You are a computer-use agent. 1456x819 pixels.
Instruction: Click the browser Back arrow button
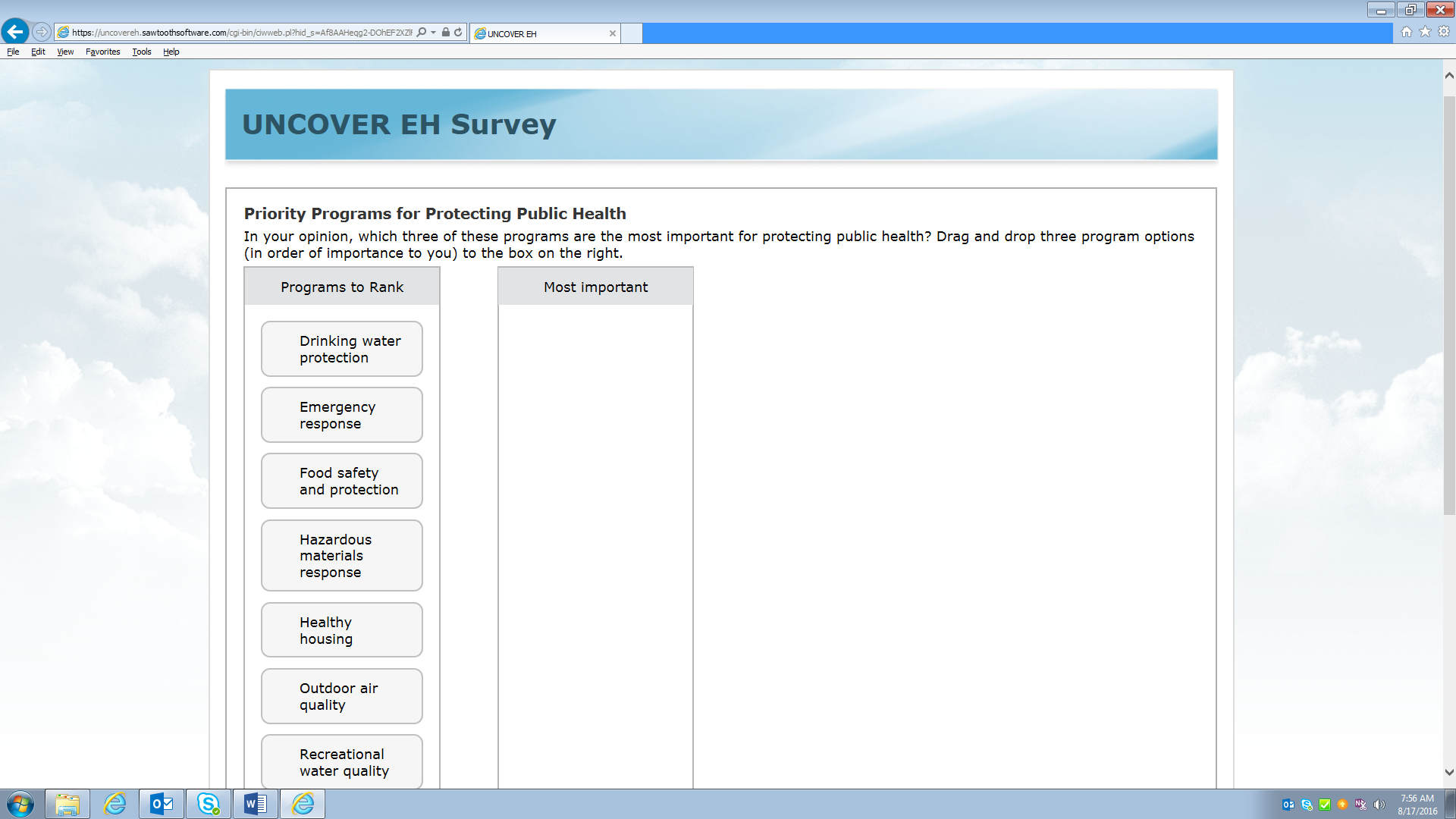[15, 32]
